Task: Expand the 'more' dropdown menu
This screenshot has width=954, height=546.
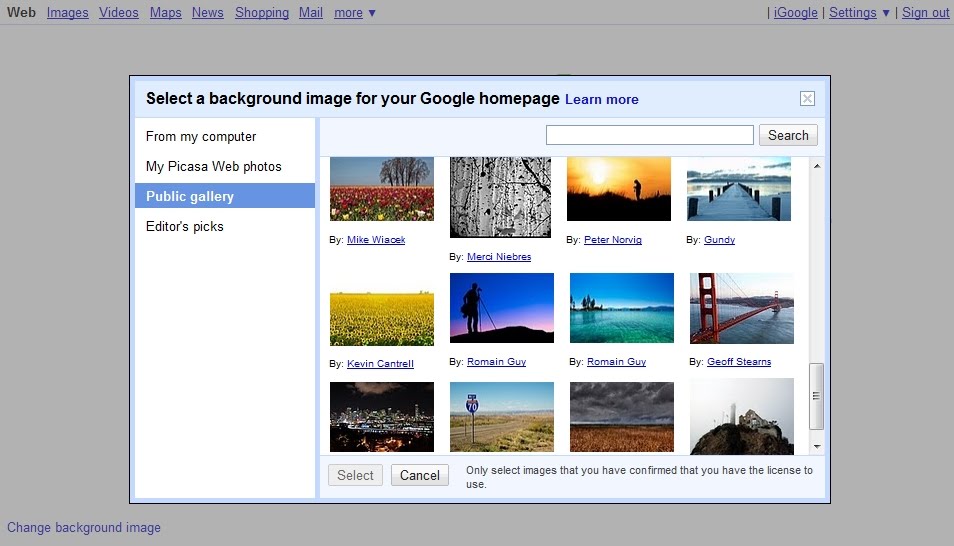Action: [x=355, y=12]
